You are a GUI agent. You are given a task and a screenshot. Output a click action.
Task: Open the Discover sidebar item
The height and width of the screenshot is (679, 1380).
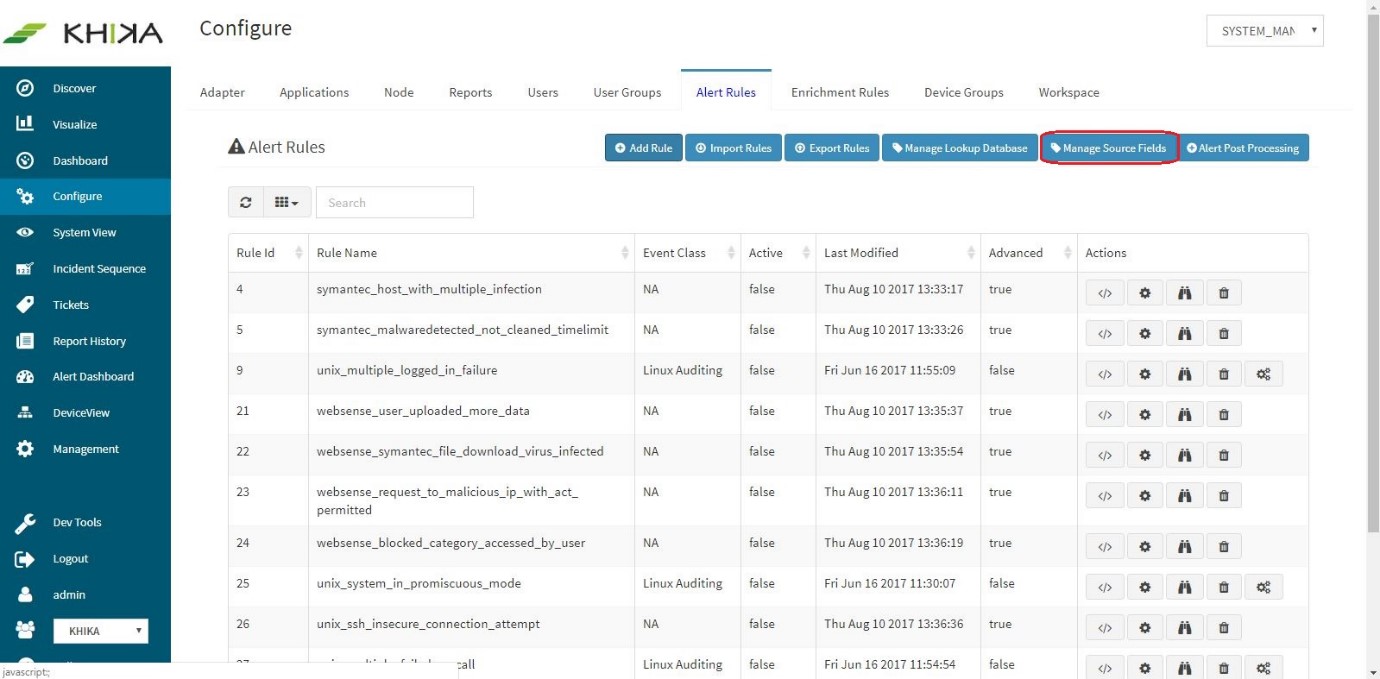pos(74,88)
